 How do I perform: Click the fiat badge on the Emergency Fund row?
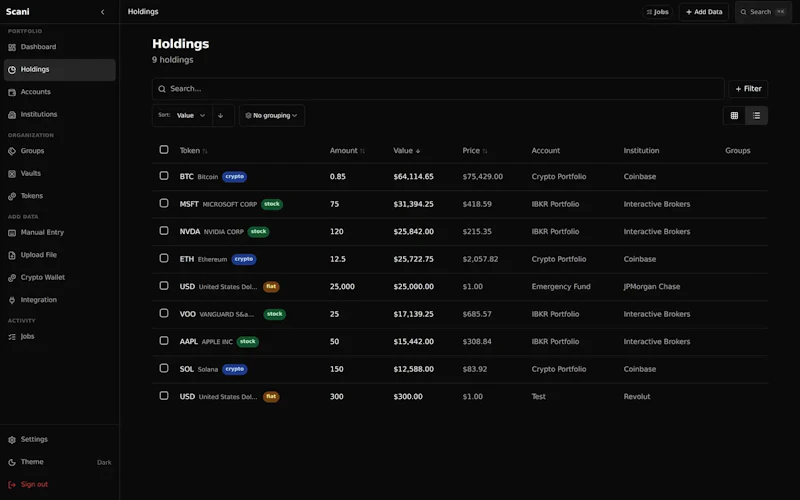[x=271, y=287]
